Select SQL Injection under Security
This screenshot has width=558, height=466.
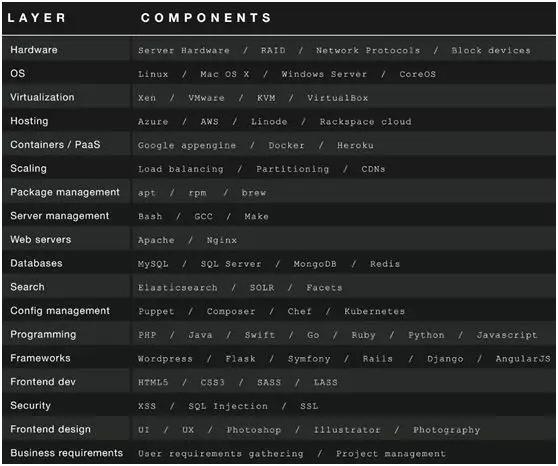tap(228, 406)
